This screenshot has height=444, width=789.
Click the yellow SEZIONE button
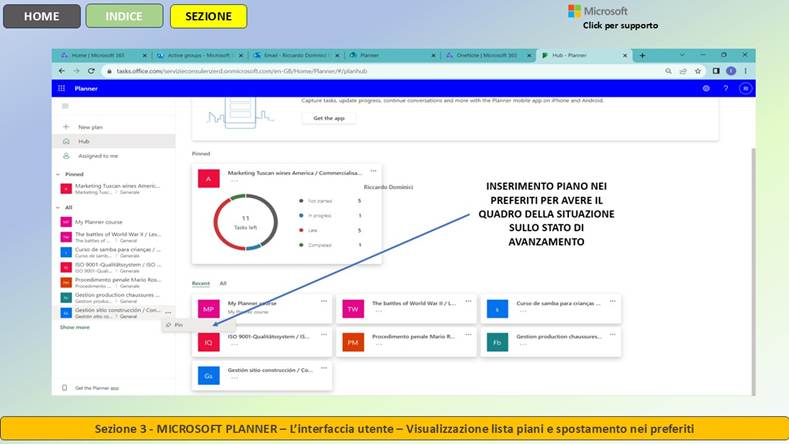coord(208,16)
